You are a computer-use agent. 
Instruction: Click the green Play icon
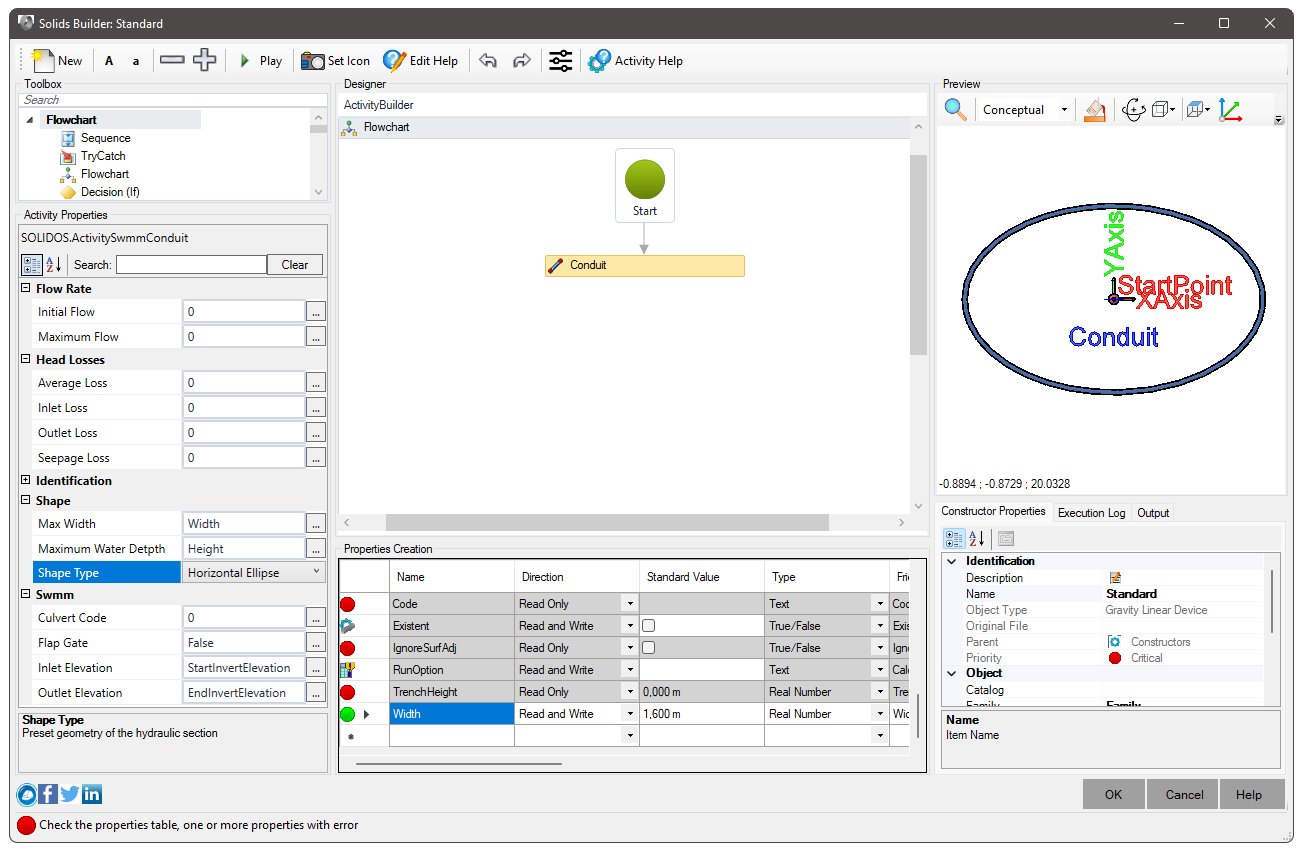(x=244, y=61)
